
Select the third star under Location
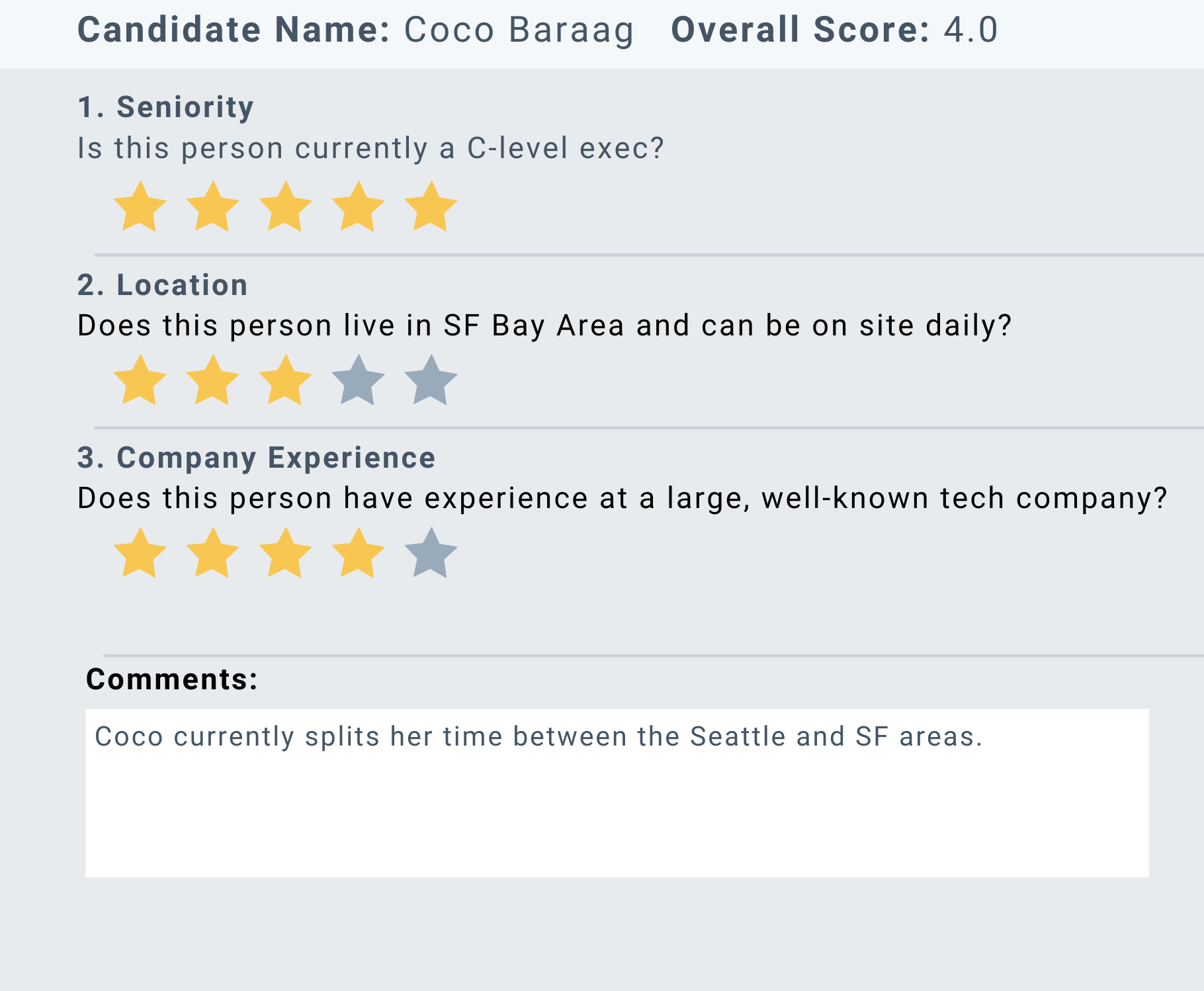(x=285, y=380)
